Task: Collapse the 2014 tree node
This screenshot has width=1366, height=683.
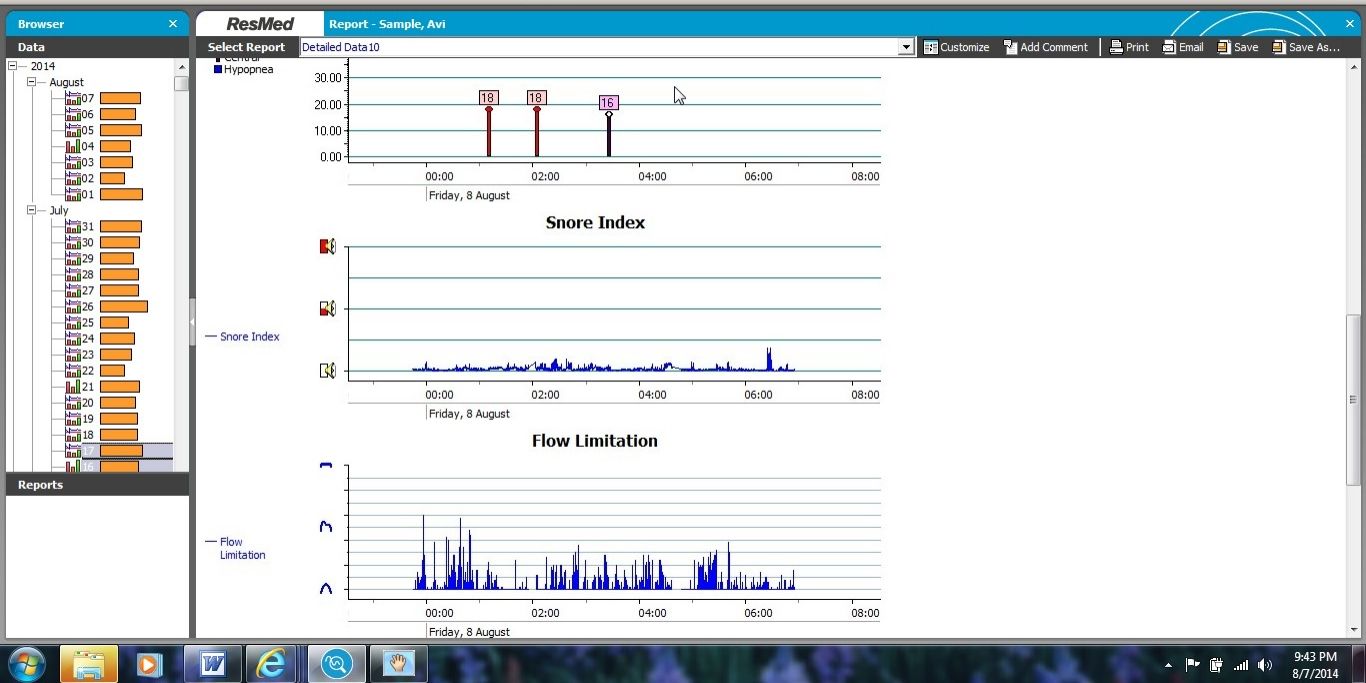Action: [x=13, y=66]
